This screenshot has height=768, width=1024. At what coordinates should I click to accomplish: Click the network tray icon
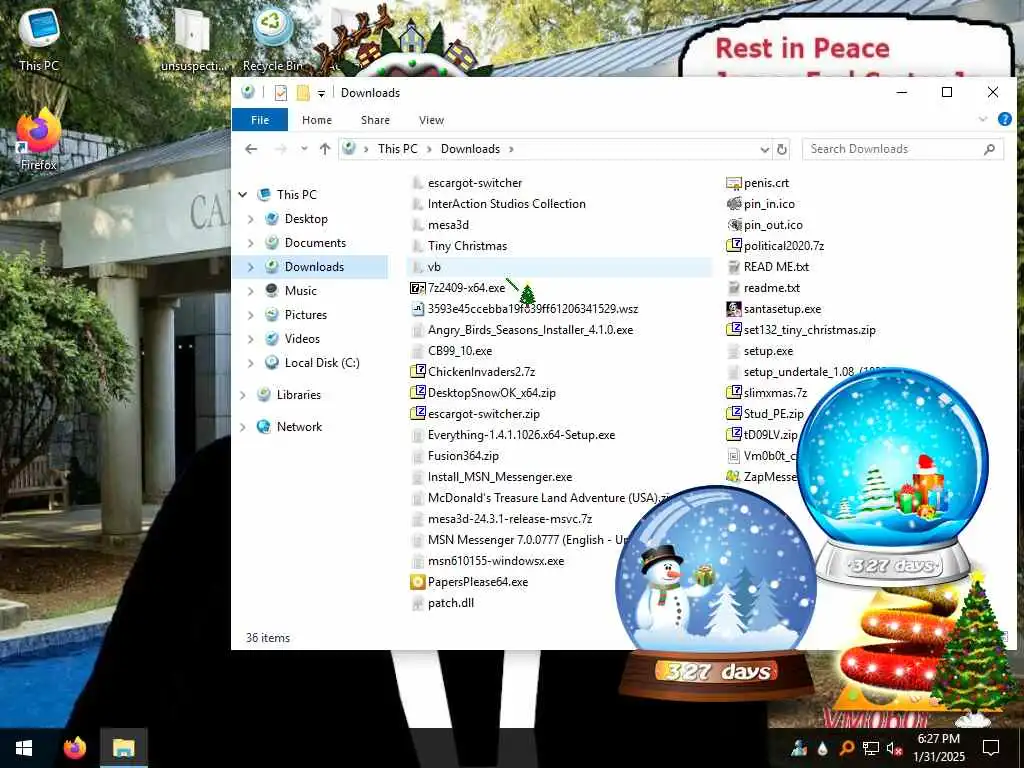click(x=871, y=748)
